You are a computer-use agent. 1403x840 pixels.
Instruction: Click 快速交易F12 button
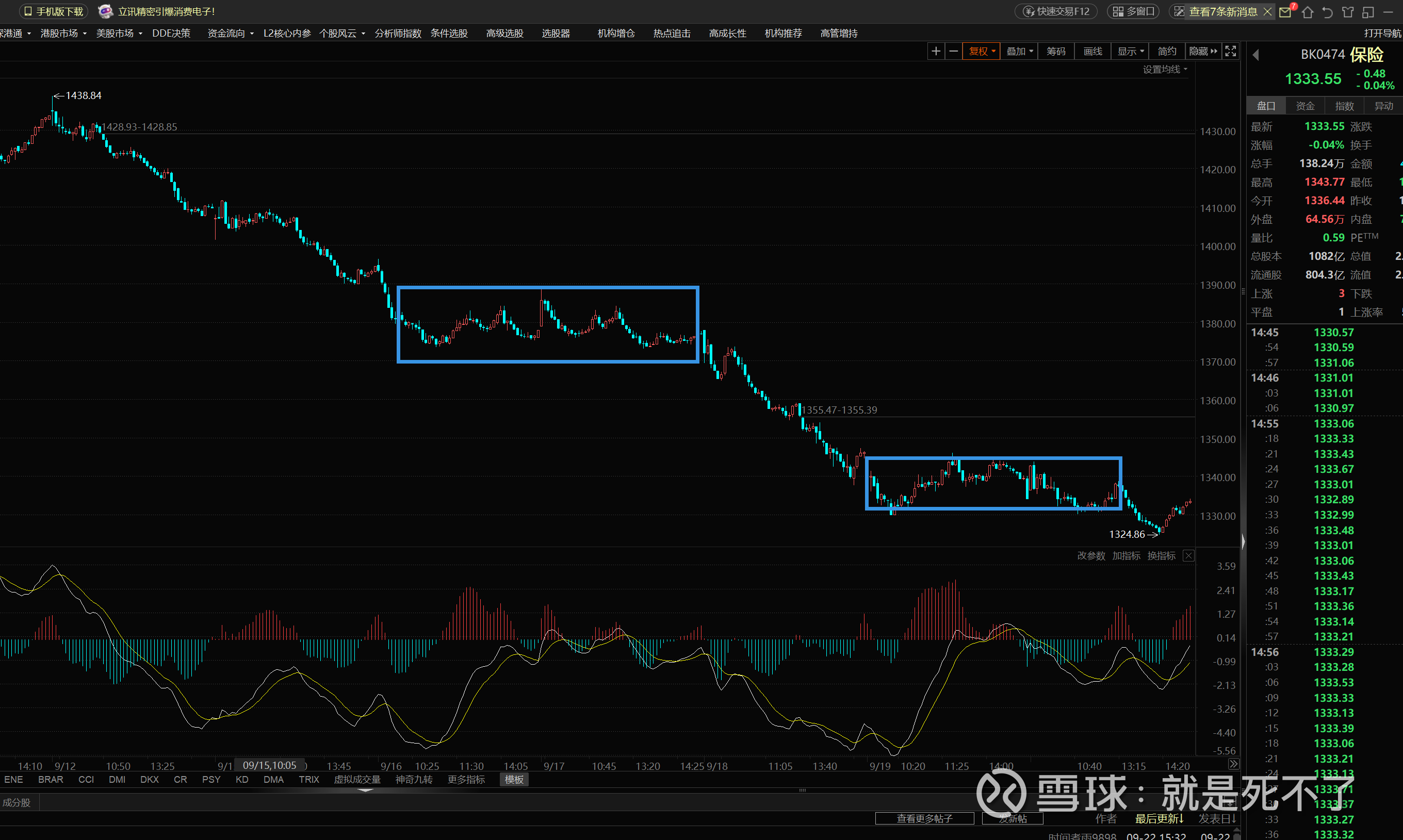[x=1056, y=11]
